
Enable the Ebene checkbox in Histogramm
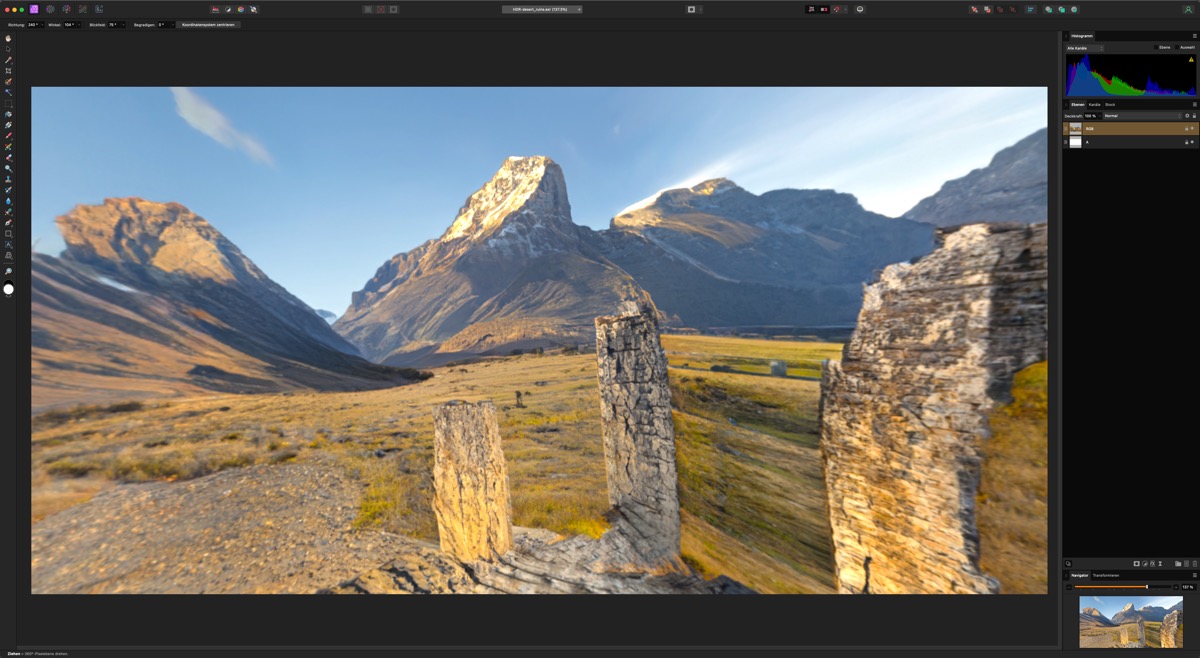pyautogui.click(x=1156, y=47)
